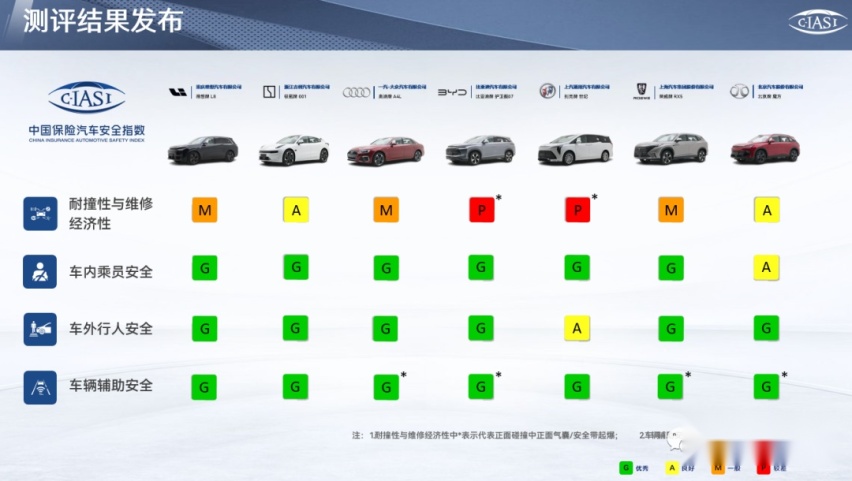Click the 车内乘员安全 seatbelt occupant icon
852x481 pixels.
tap(40, 271)
